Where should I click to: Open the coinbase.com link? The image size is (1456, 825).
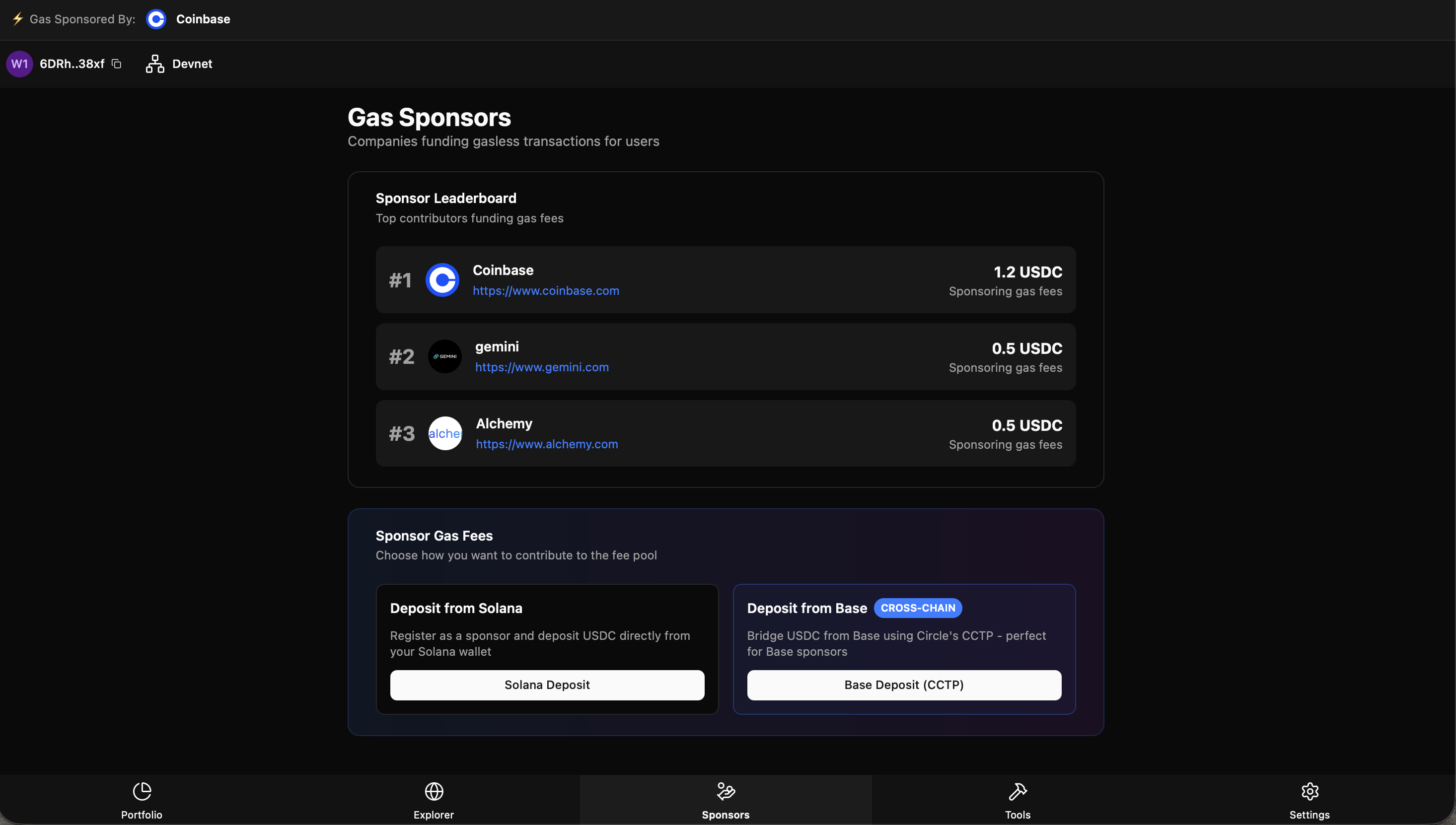[546, 291]
